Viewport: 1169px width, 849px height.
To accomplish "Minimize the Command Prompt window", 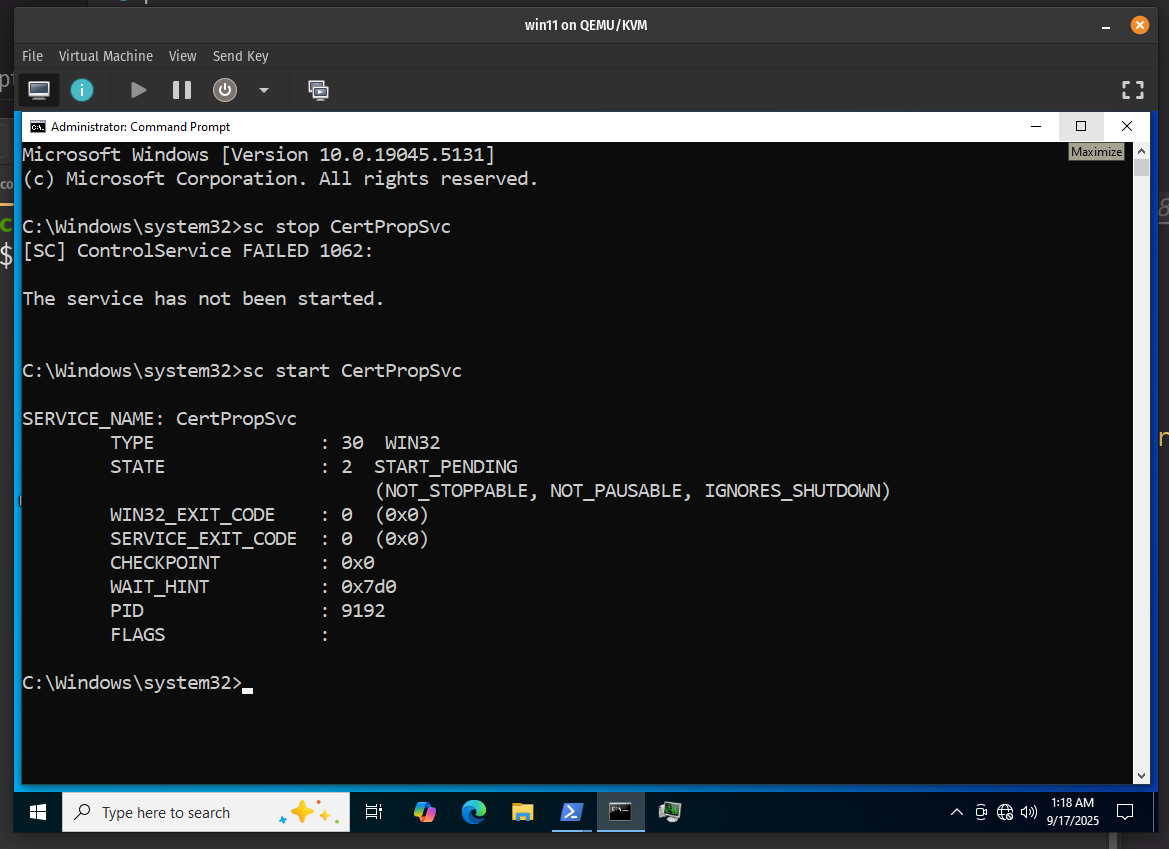I will pos(1036,127).
